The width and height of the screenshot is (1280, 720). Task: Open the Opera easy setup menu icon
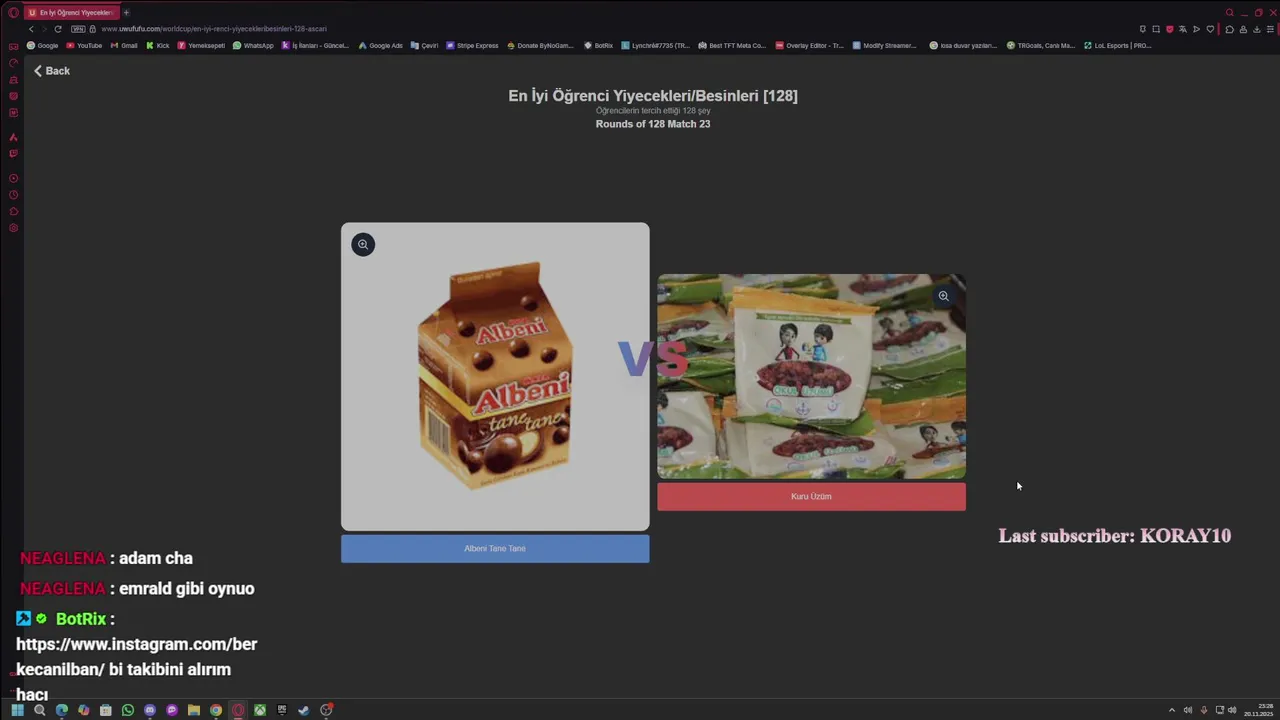click(1270, 29)
